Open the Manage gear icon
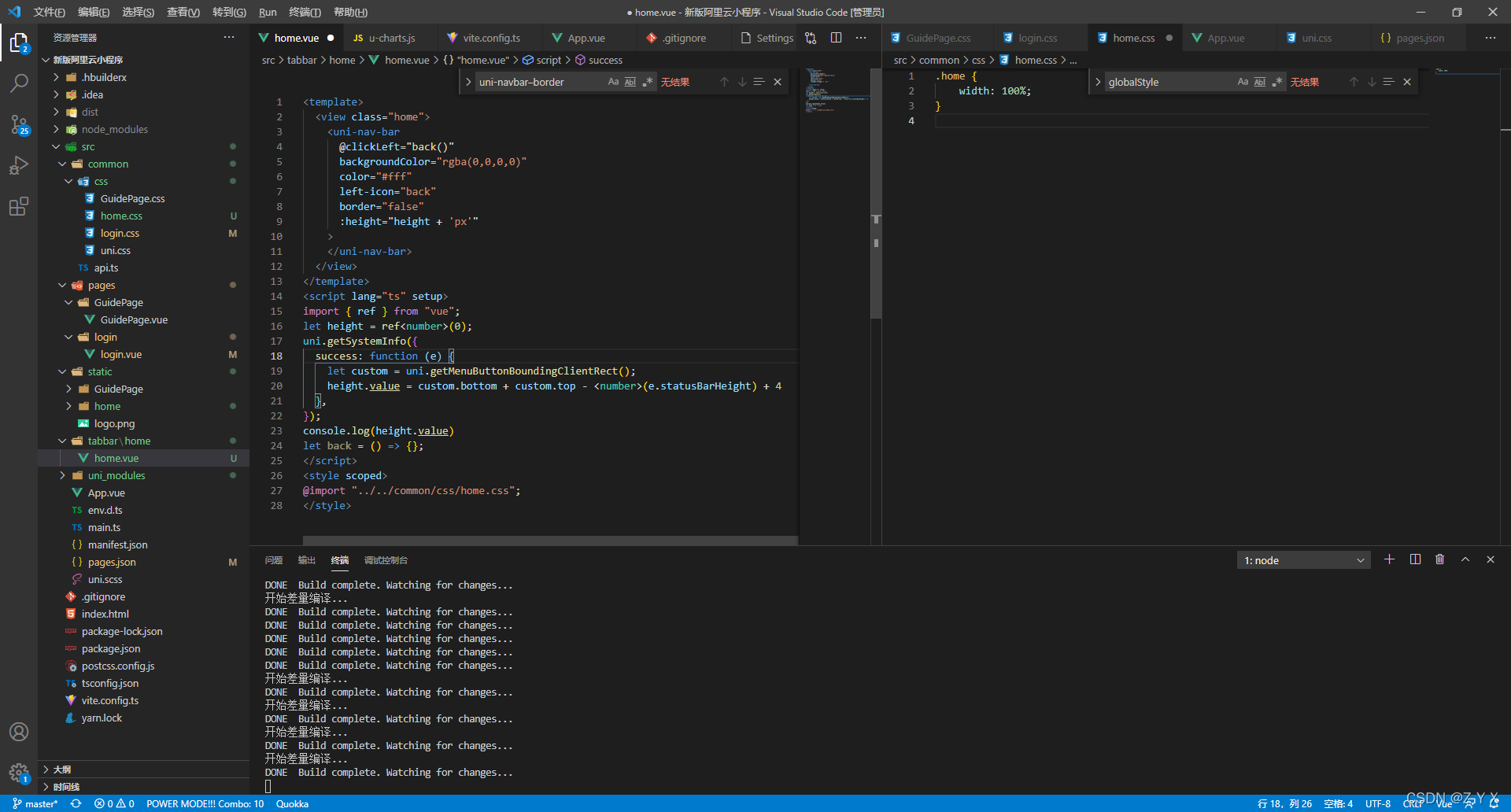This screenshot has height=812, width=1511. pyautogui.click(x=19, y=773)
